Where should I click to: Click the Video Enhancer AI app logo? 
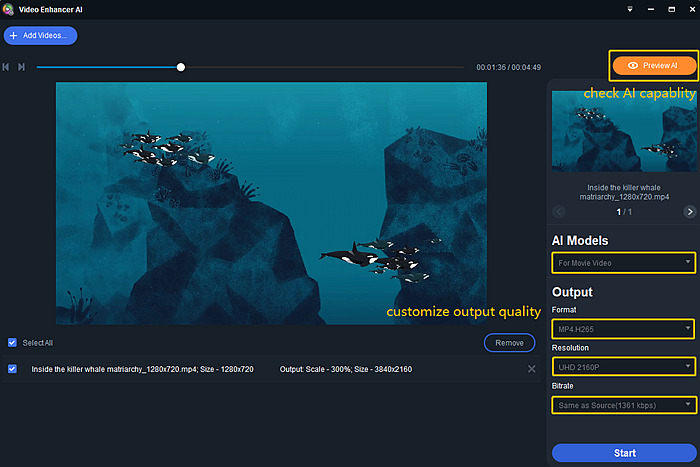coord(9,10)
